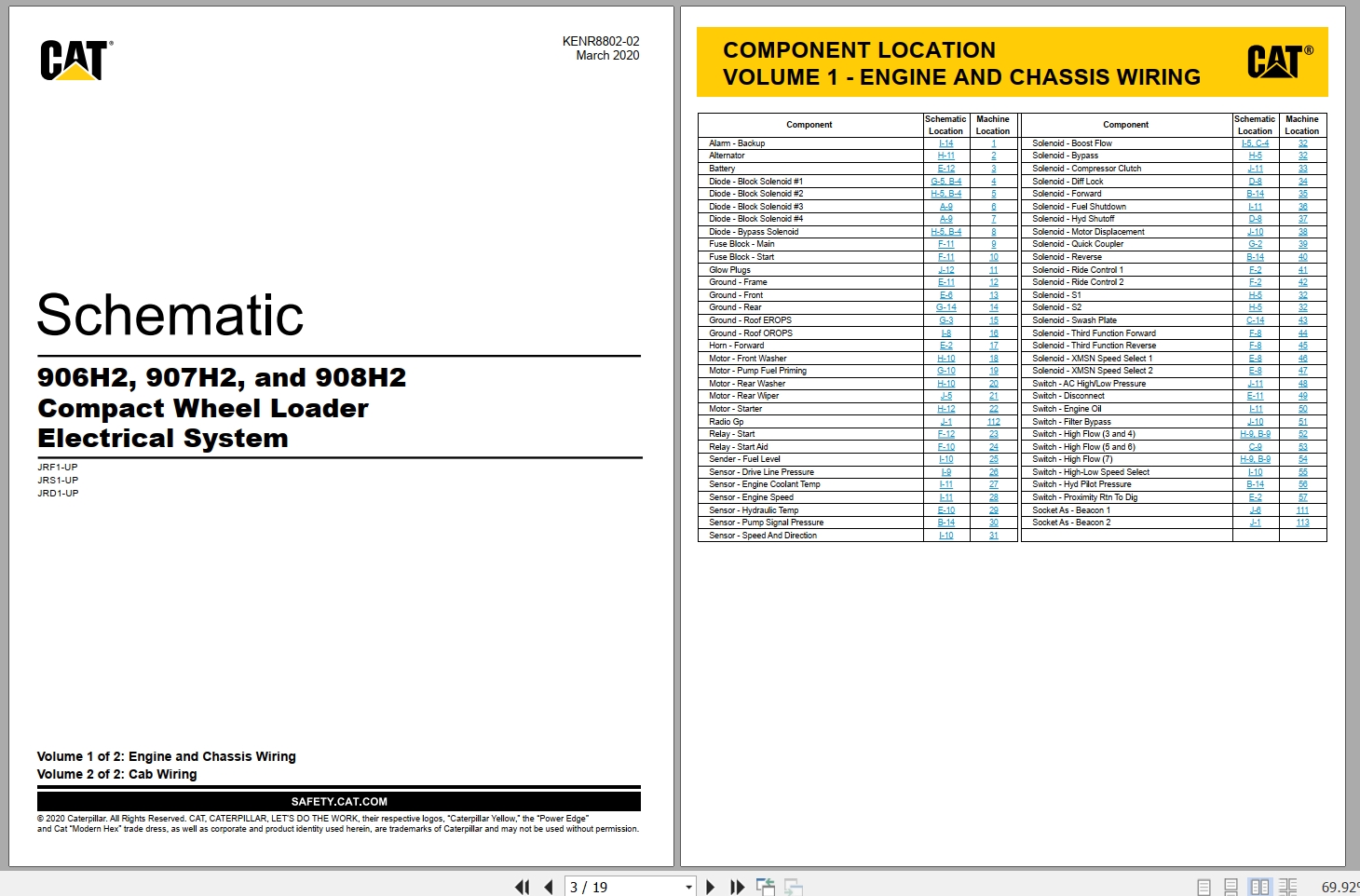This screenshot has height=896, width=1360.
Task: Go to the previous page
Action: [549, 888]
